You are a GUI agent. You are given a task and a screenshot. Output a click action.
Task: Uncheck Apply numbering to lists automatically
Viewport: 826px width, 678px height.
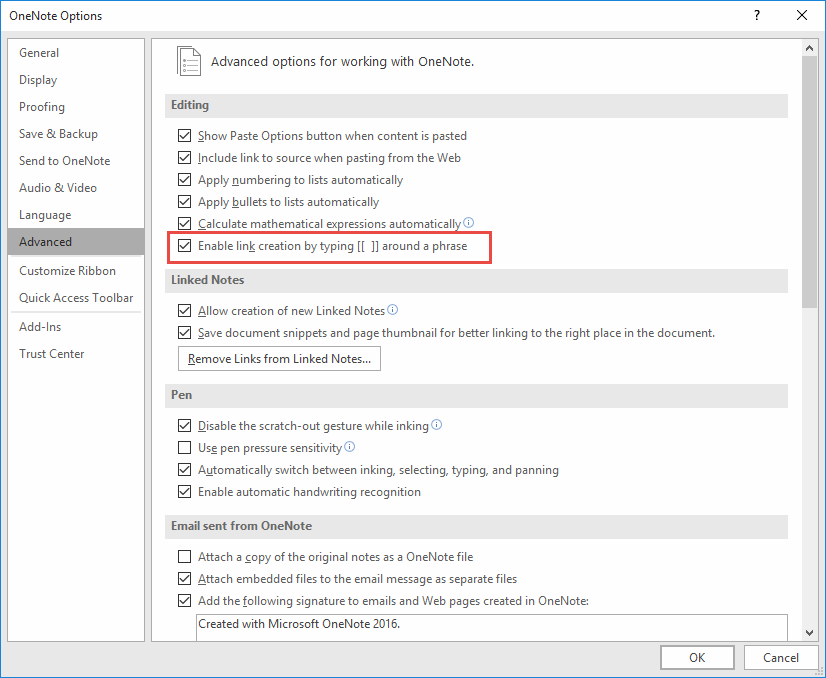184,180
